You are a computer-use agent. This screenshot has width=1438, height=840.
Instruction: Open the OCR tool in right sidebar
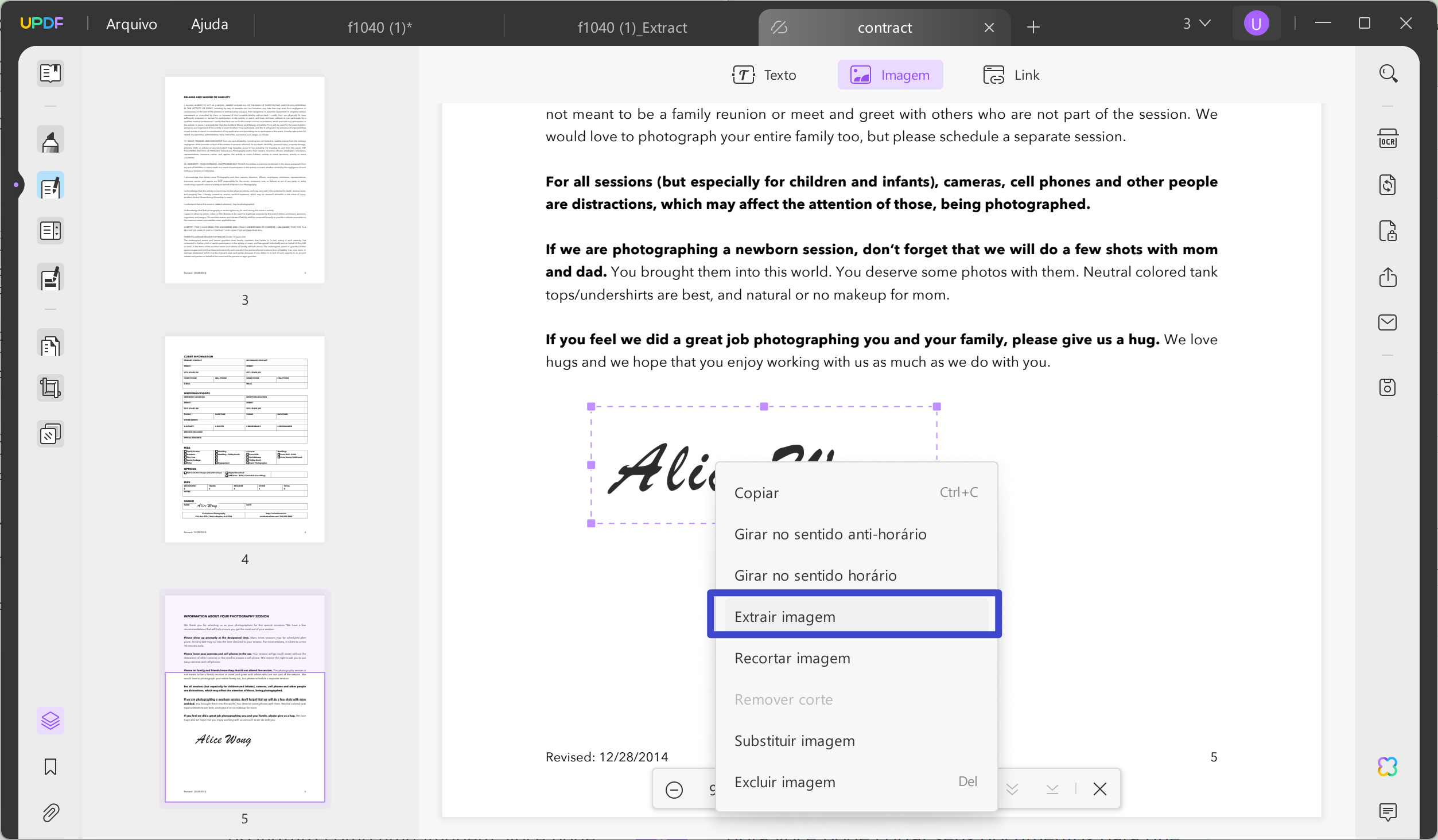[1388, 139]
